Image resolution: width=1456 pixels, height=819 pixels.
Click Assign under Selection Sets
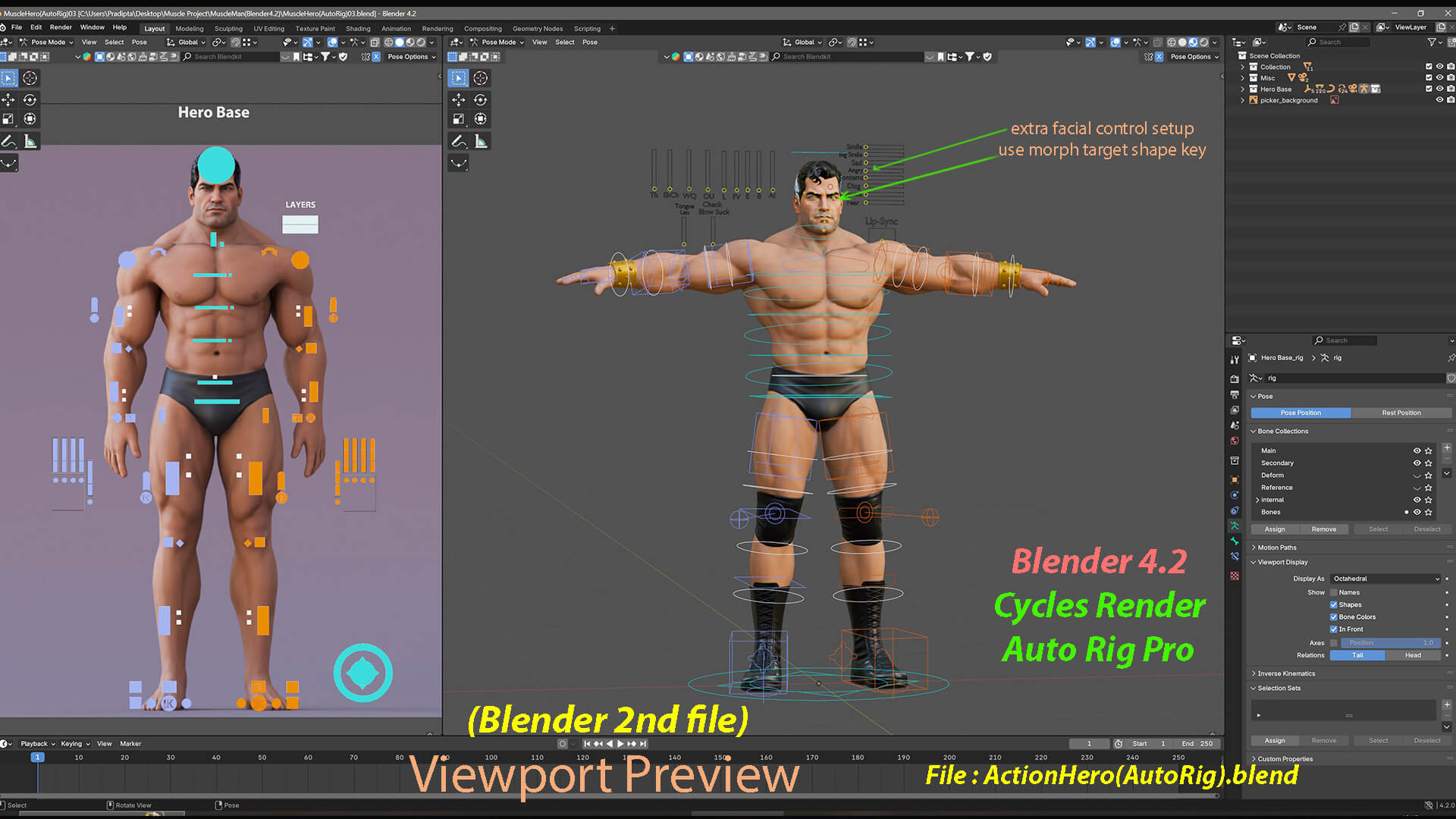(x=1275, y=741)
